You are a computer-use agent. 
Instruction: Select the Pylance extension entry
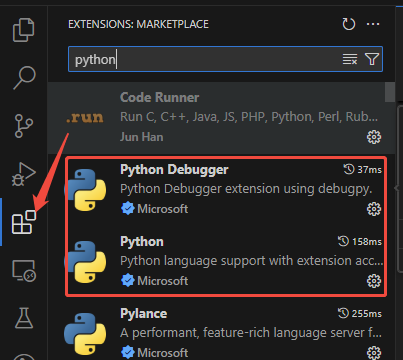221,333
